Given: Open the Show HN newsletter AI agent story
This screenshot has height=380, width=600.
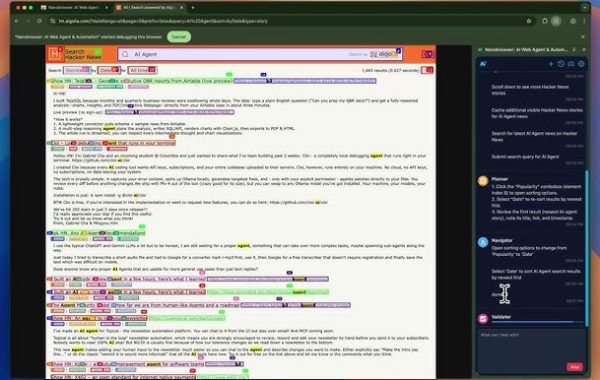Looking at the screenshot, I should click(98, 318).
